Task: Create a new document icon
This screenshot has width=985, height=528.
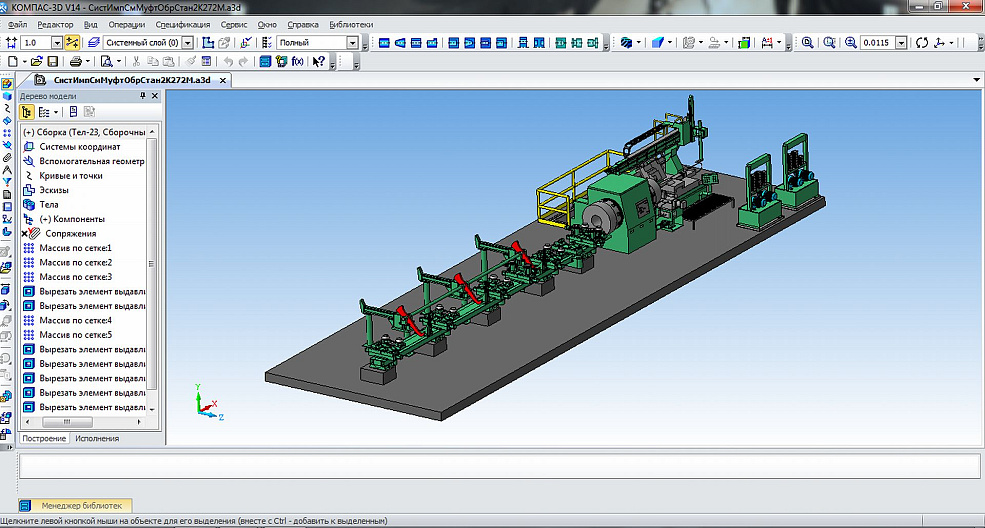Action: (x=11, y=62)
